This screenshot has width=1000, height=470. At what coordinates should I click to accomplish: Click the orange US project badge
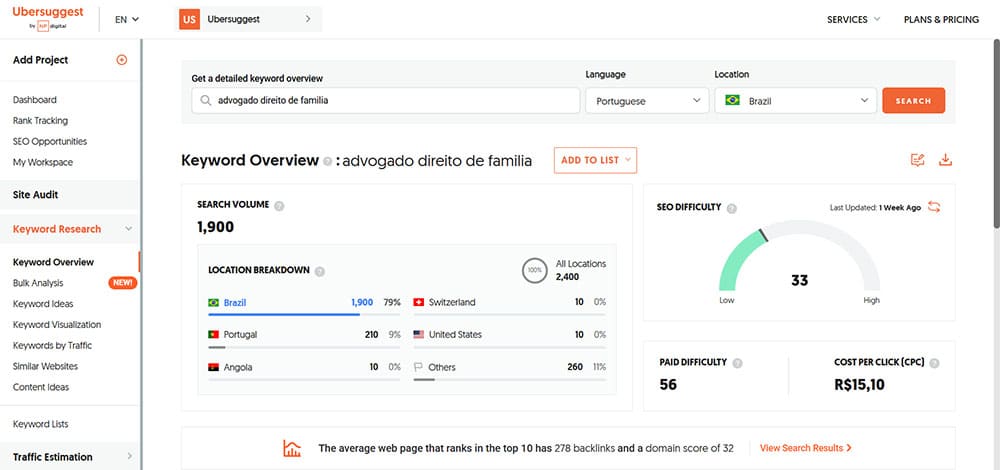pyautogui.click(x=189, y=19)
